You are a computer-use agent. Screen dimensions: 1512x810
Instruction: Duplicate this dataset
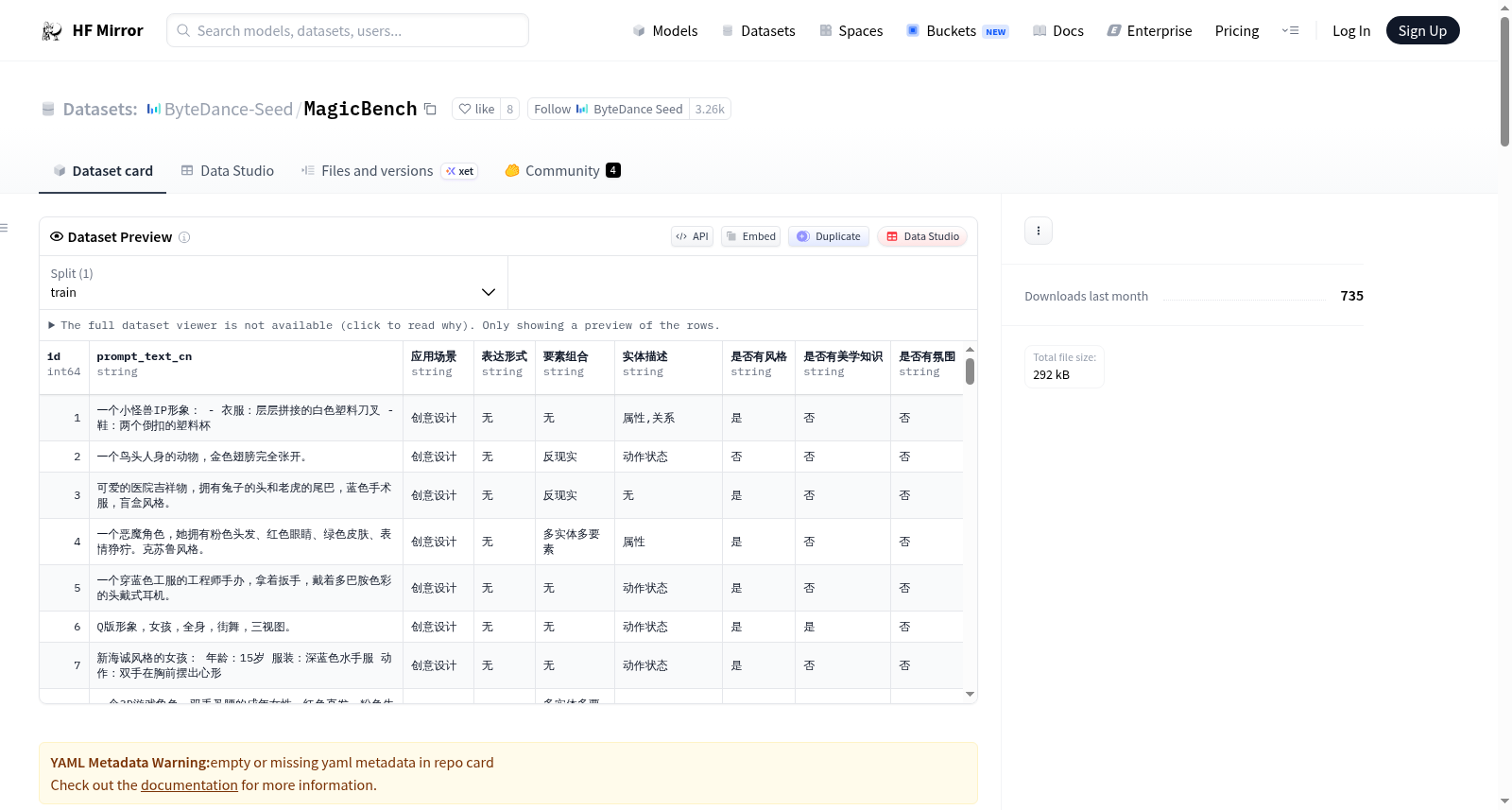829,236
